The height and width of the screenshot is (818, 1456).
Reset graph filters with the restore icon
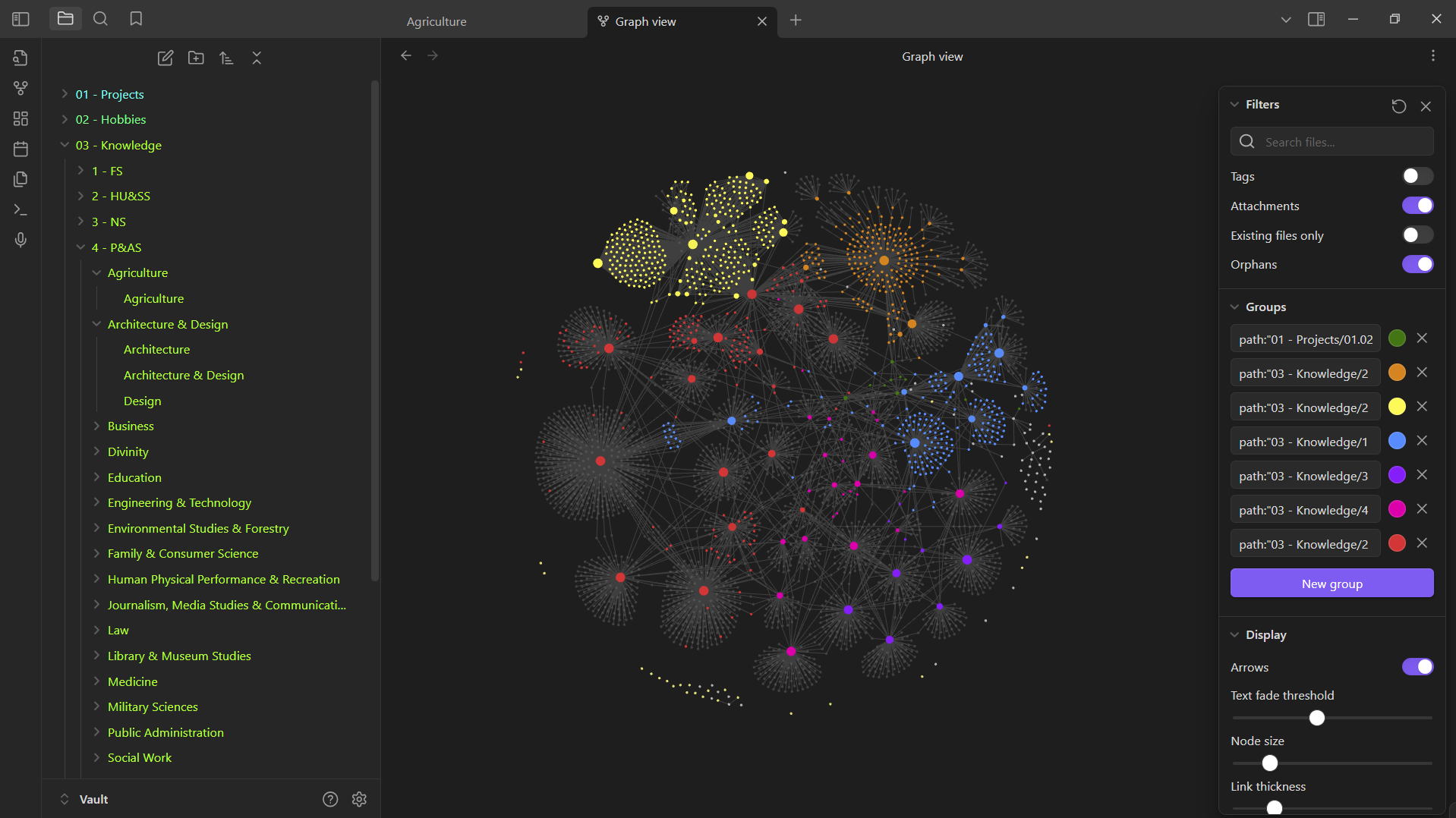(1399, 106)
